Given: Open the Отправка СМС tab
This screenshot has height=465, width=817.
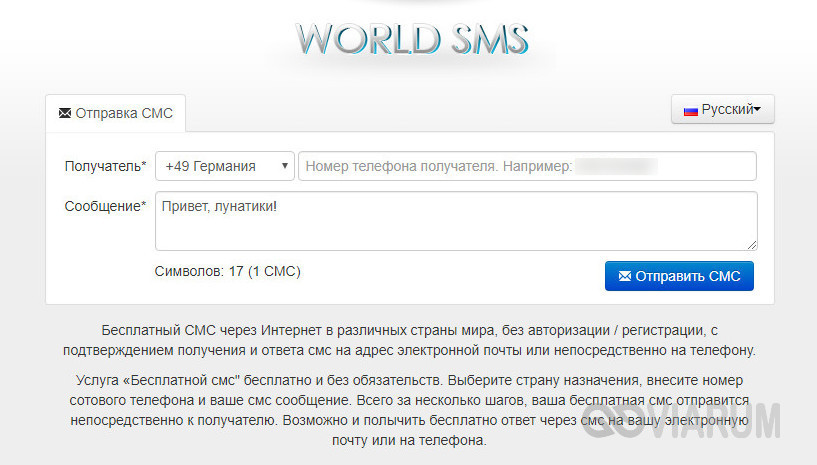Looking at the screenshot, I should [115, 113].
